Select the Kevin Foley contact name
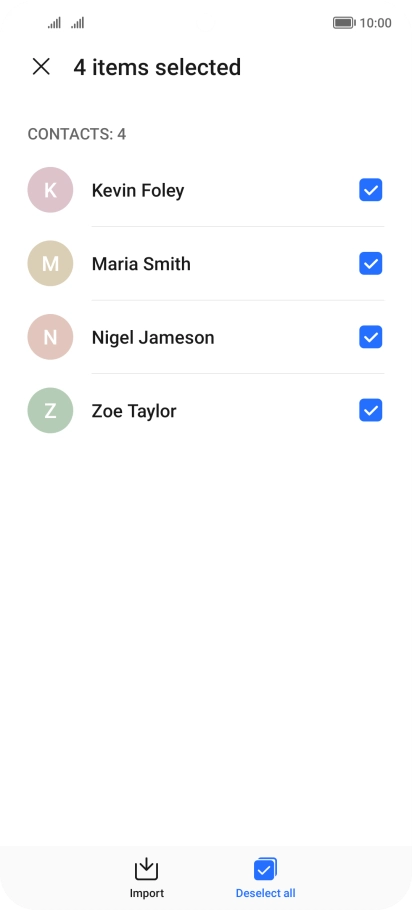The width and height of the screenshot is (412, 910). (x=138, y=190)
